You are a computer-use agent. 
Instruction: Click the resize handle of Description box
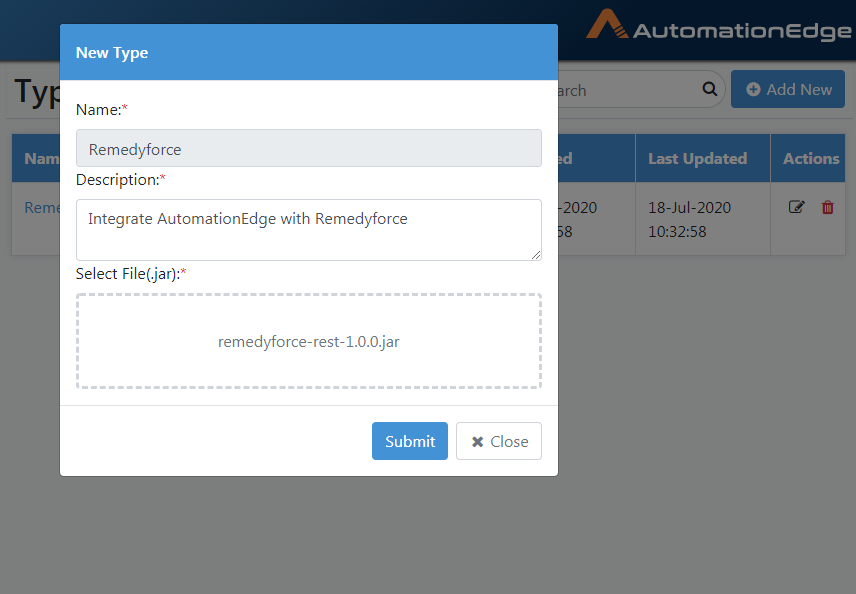pos(536,255)
